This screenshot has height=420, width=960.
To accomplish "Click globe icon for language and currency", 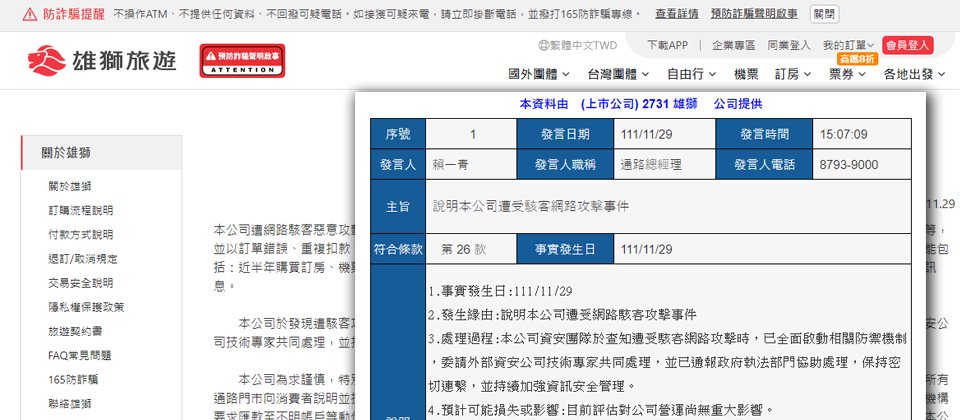I will [544, 45].
